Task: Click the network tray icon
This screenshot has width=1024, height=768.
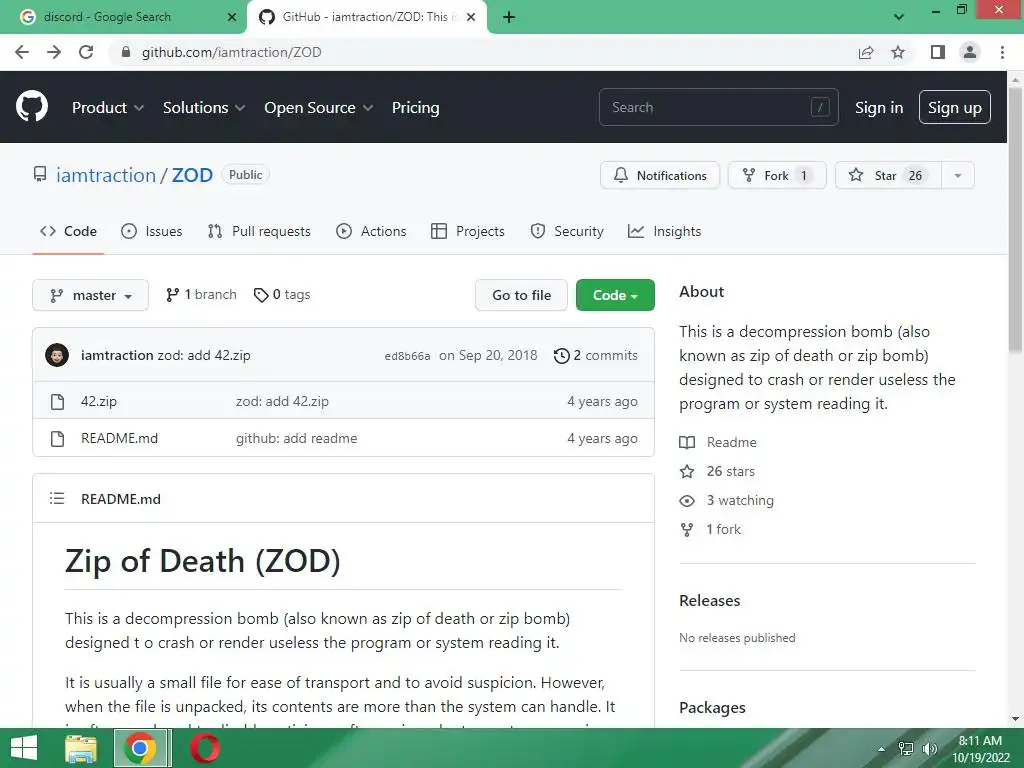Action: [906, 749]
